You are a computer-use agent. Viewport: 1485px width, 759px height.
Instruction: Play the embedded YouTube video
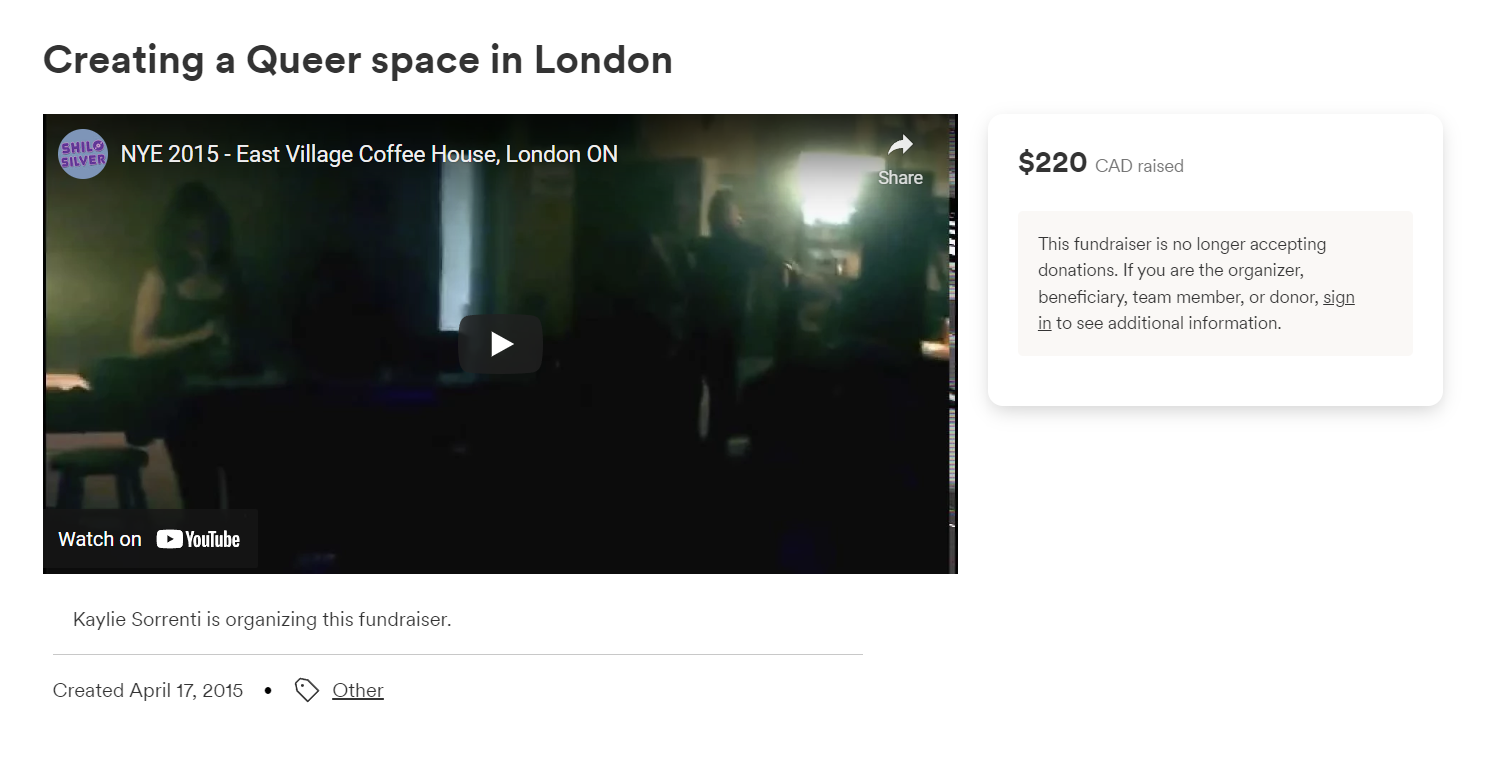pyautogui.click(x=500, y=344)
